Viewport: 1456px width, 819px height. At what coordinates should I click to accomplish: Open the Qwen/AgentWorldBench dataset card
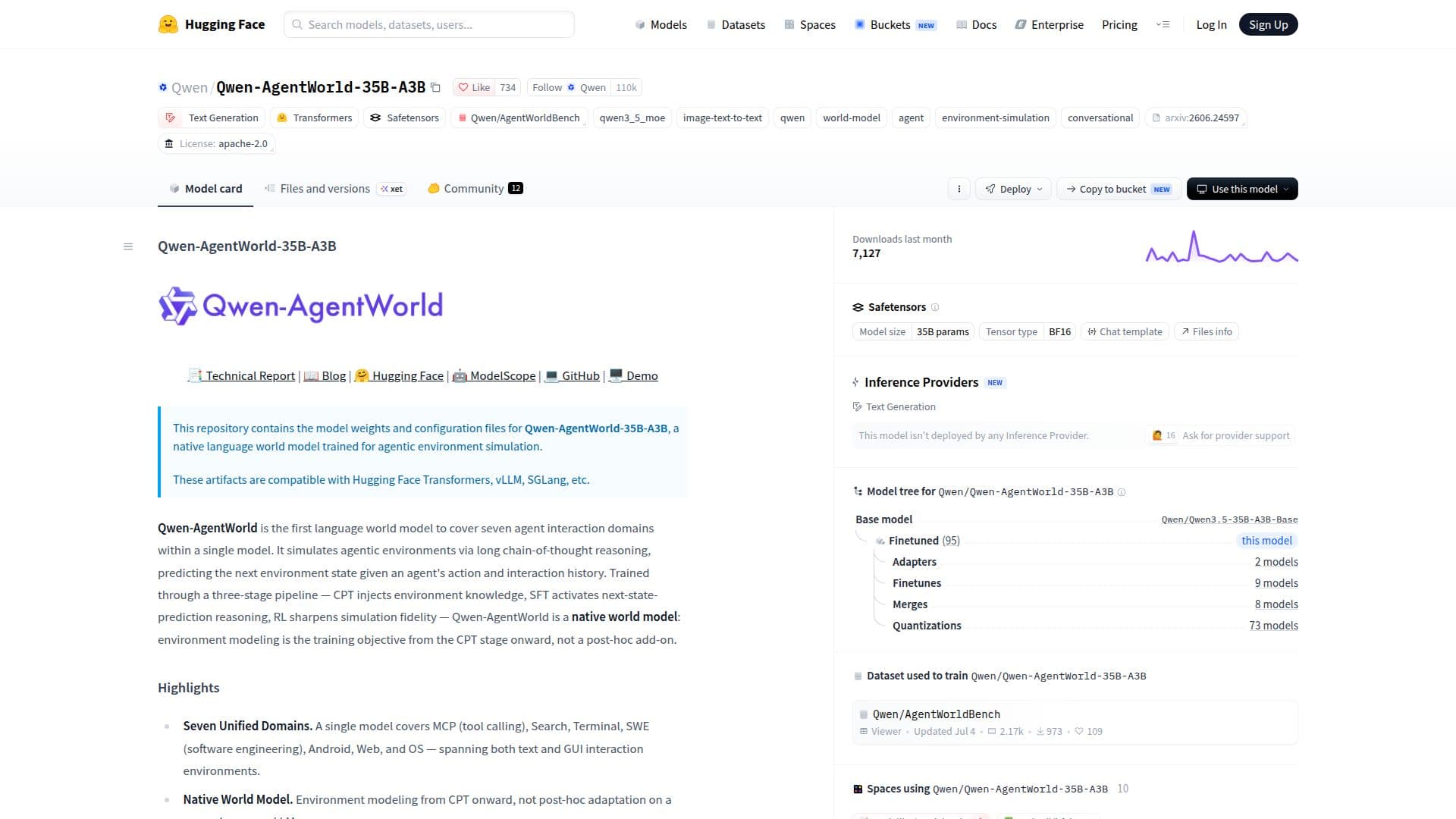1075,722
